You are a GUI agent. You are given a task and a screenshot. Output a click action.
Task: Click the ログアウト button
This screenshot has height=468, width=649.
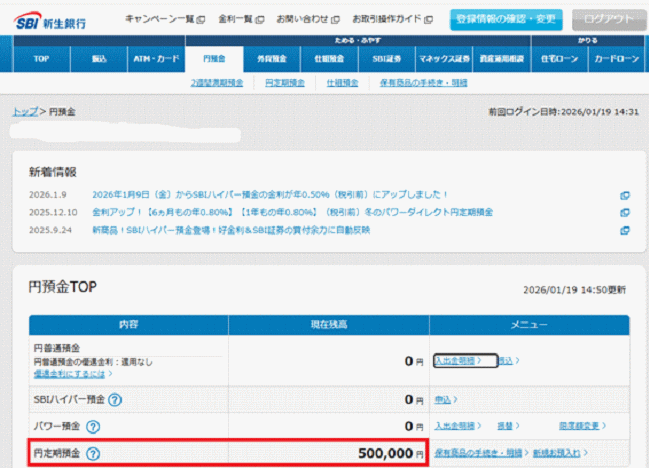(x=609, y=20)
